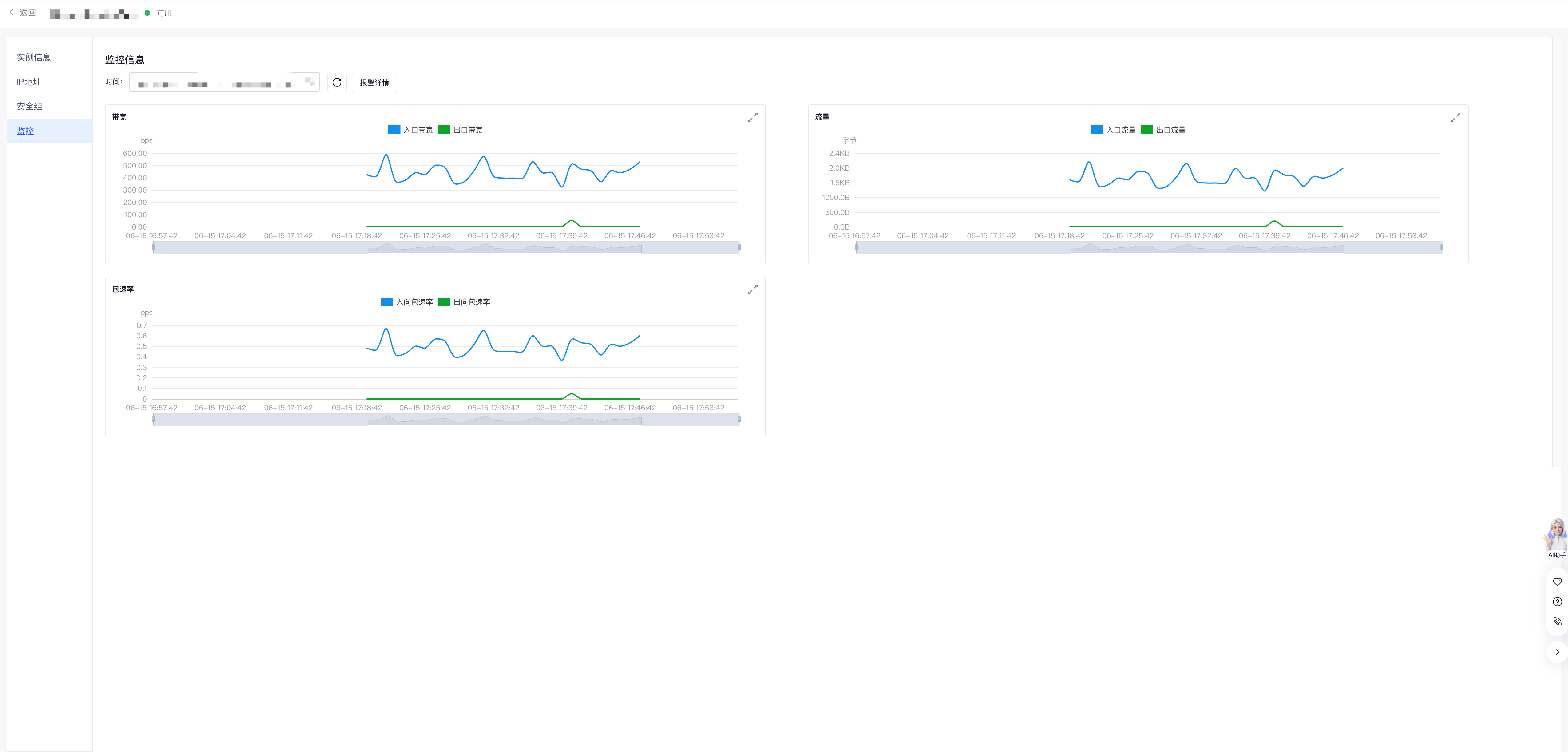
Task: Click the back arrow icon at top
Action: 11,12
